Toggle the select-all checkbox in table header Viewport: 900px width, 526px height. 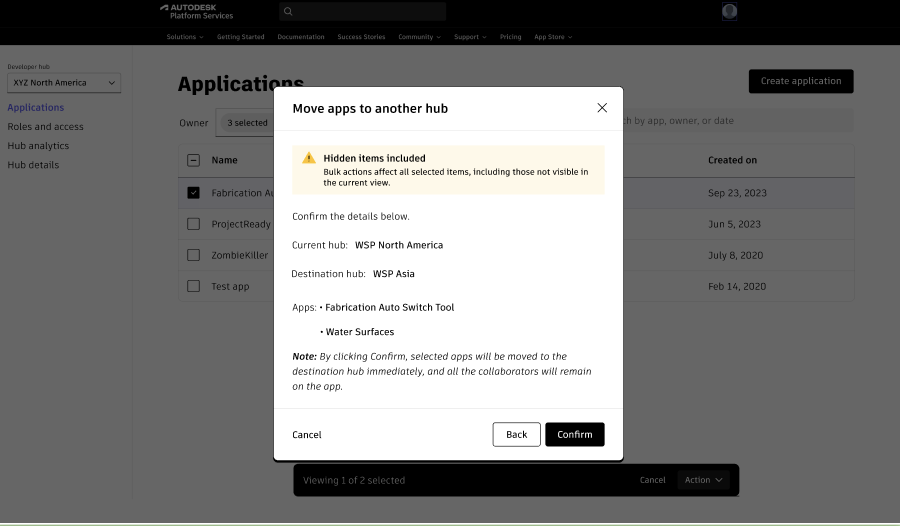tap(193, 160)
